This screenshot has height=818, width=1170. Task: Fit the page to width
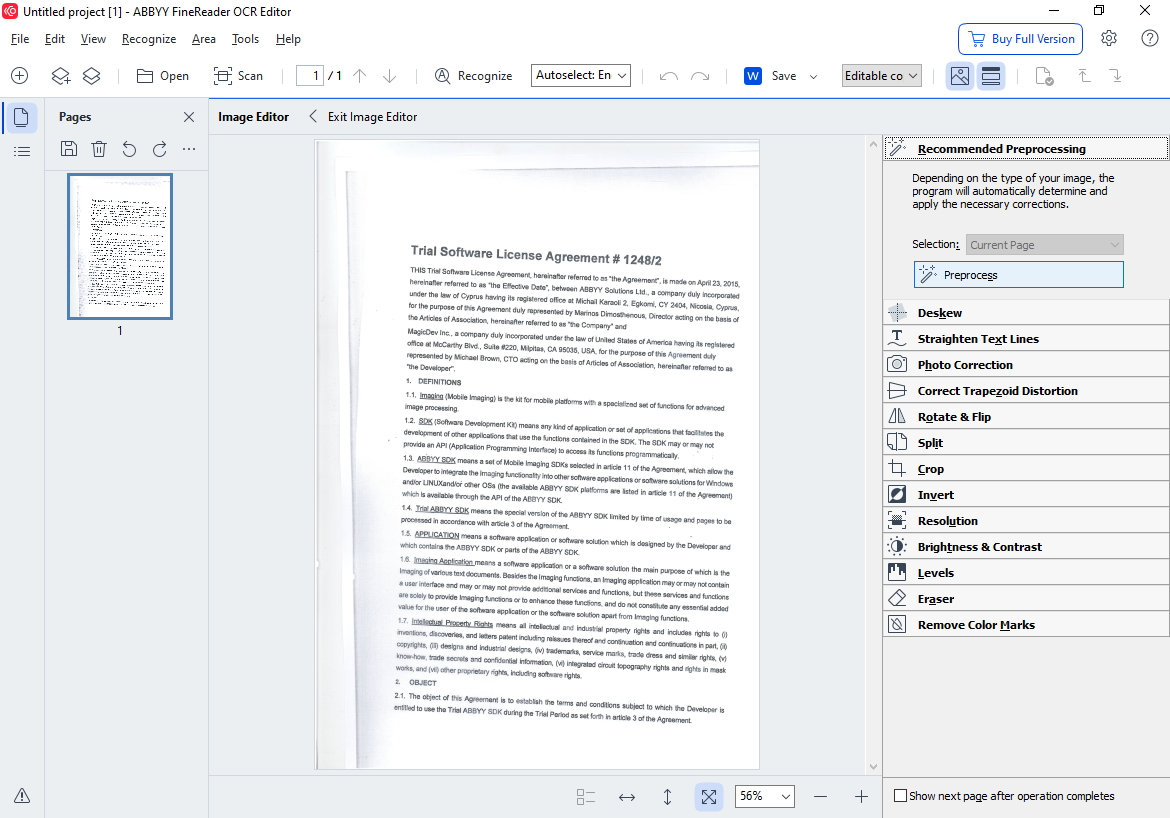627,797
